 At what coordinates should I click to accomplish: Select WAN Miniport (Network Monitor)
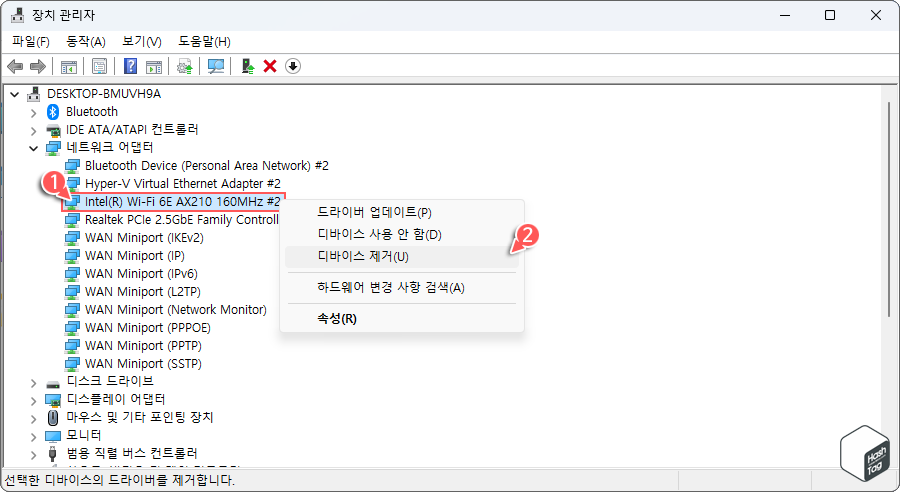click(176, 310)
